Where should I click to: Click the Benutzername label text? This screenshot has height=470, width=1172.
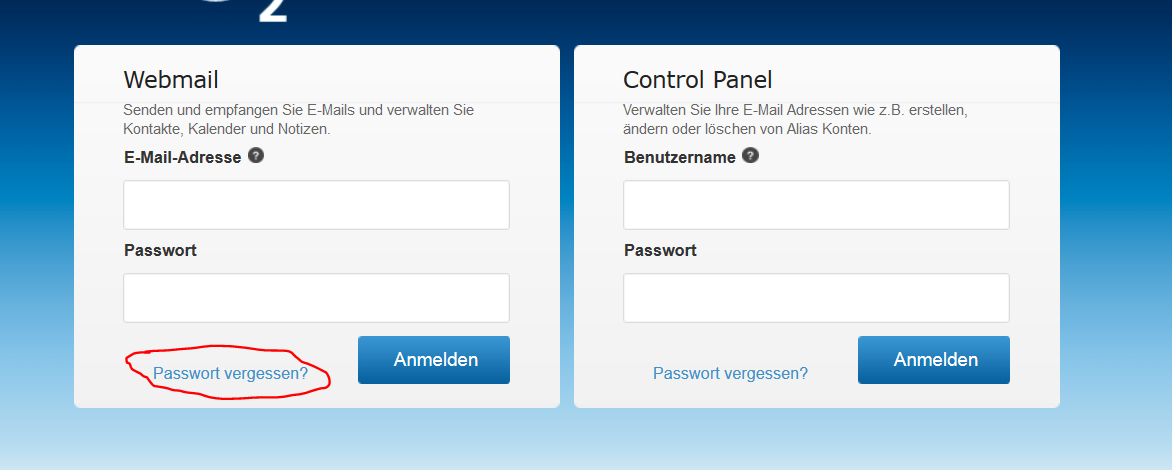coord(680,157)
